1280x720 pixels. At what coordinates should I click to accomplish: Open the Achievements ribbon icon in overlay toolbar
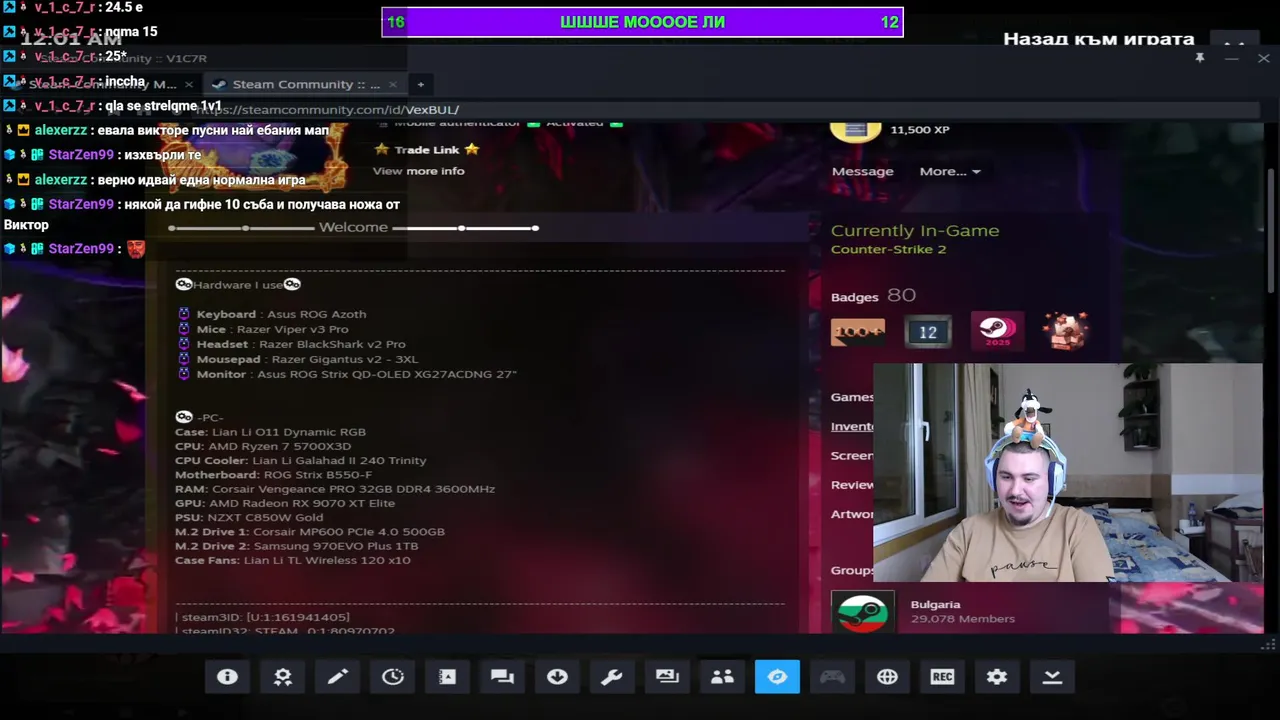point(283,677)
